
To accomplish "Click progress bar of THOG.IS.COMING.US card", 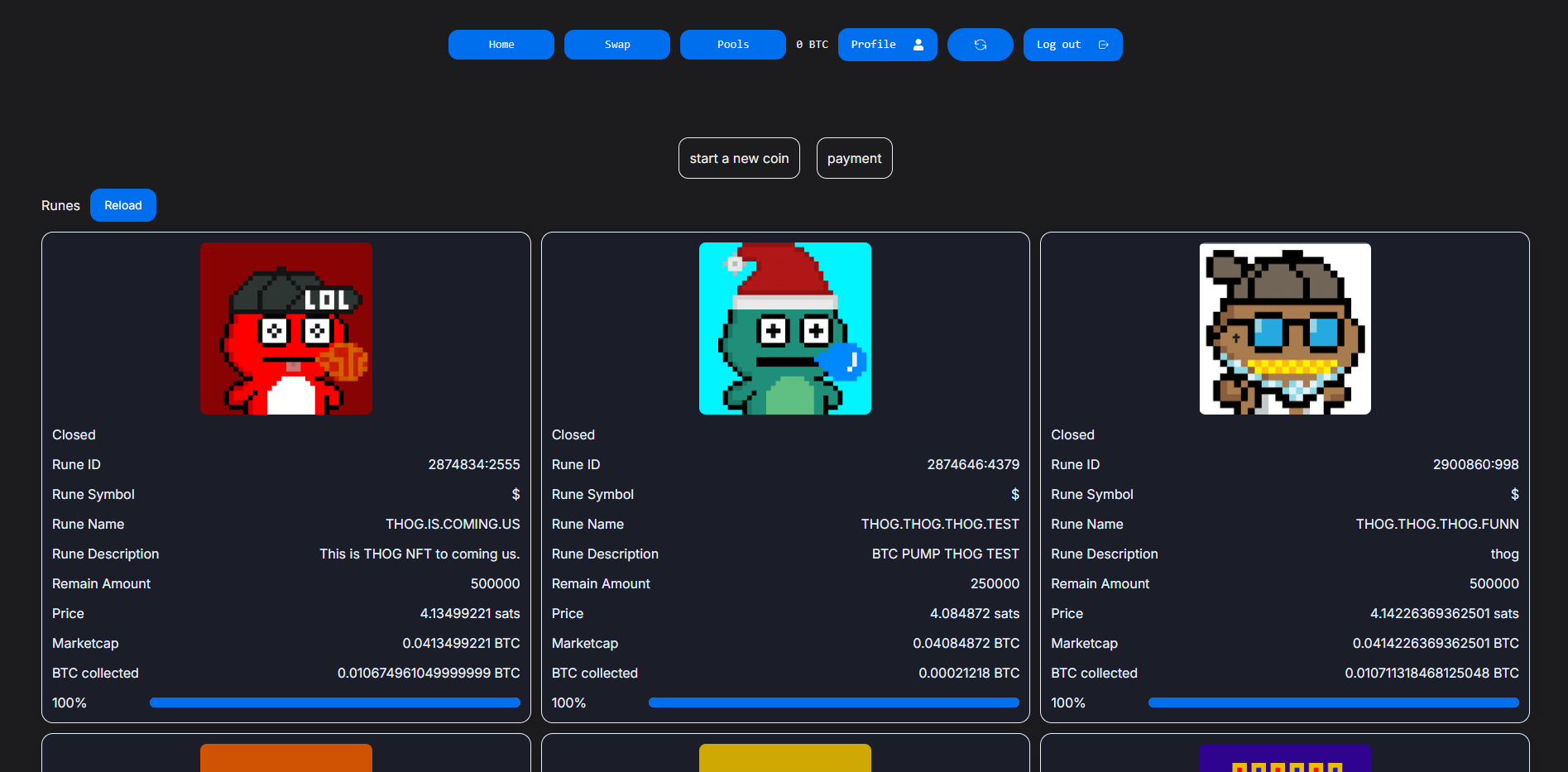I will [335, 702].
